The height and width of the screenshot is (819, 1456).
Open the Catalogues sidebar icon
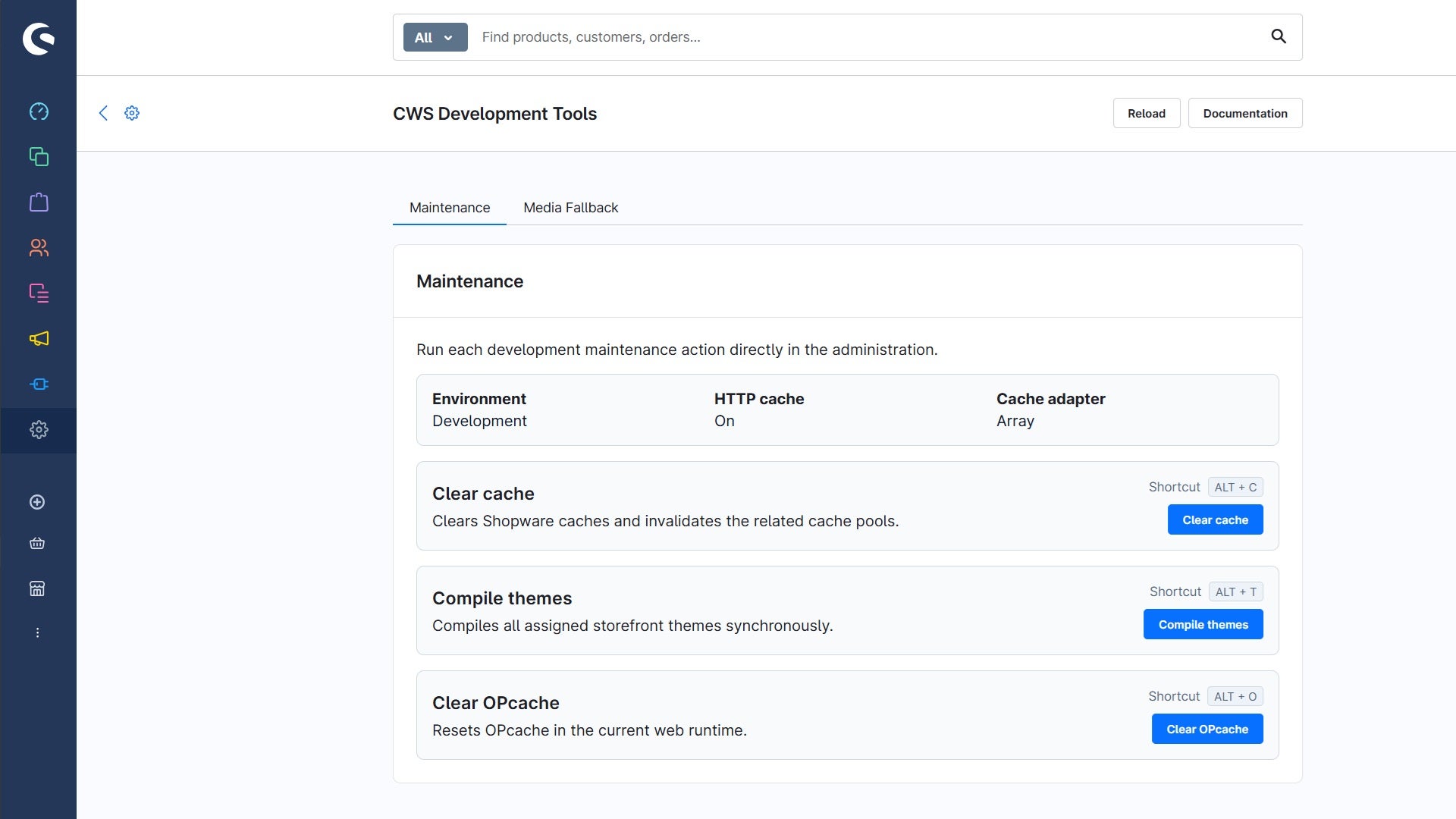[x=39, y=157]
